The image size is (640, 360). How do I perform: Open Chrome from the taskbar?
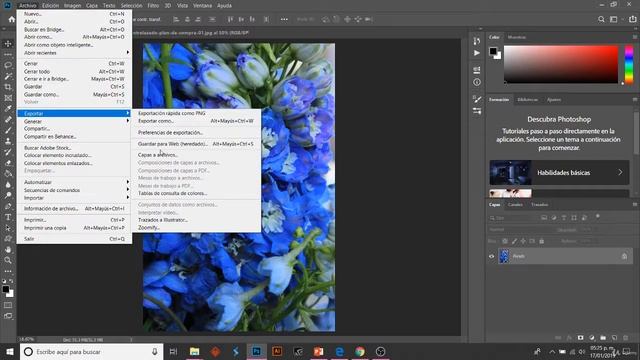(x=360, y=351)
